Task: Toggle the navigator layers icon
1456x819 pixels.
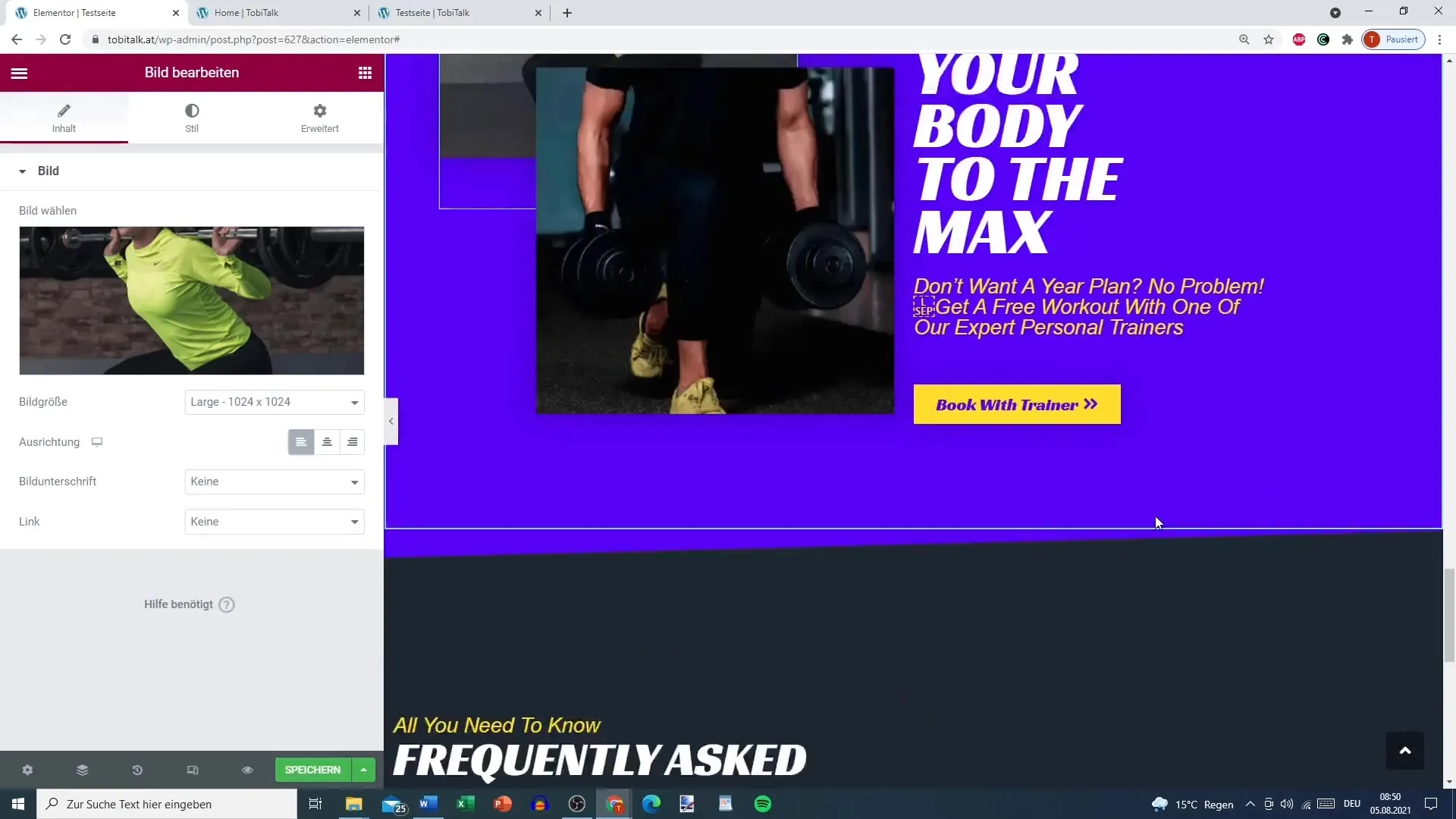Action: (82, 770)
